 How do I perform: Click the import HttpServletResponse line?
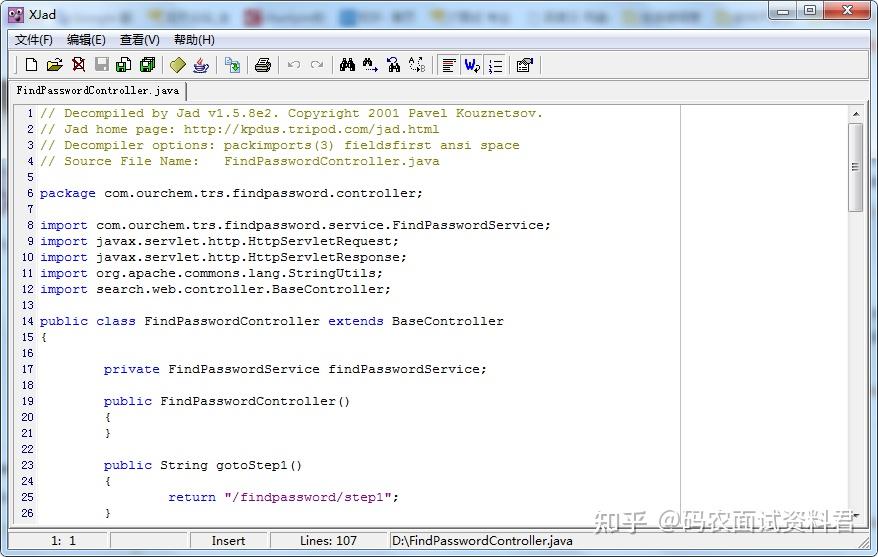click(223, 258)
